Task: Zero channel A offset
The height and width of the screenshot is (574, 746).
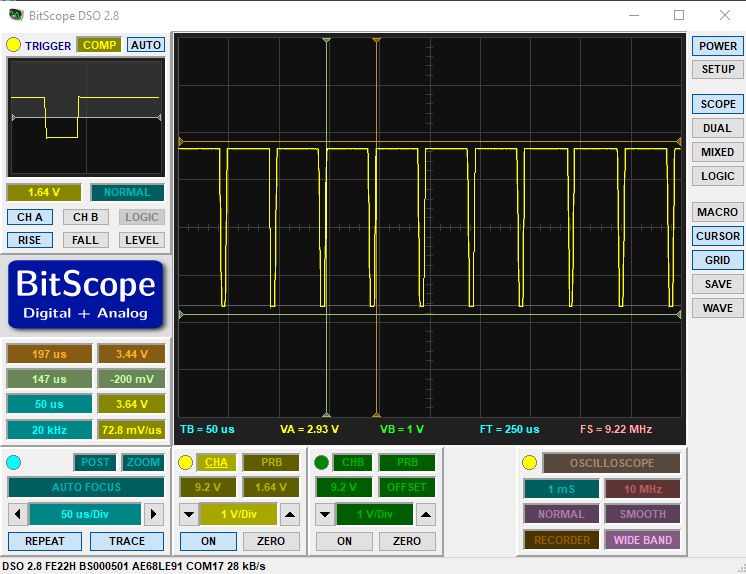Action: pyautogui.click(x=271, y=541)
